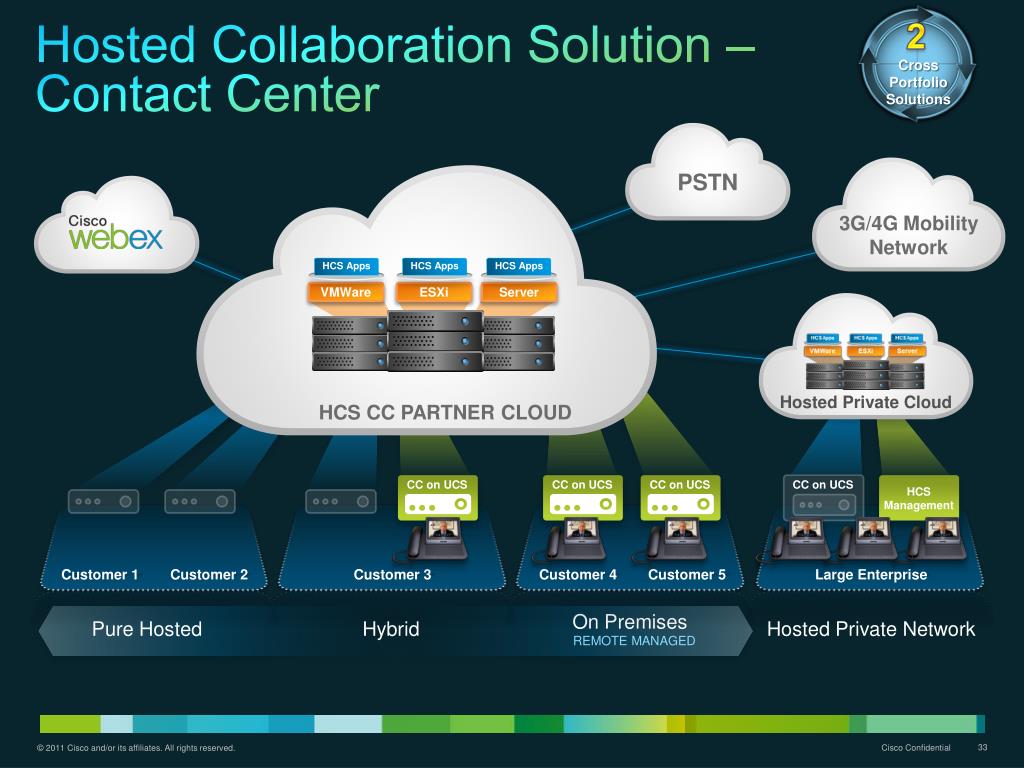Click the HCS CC PARTNER CLOUD label
1024x768 pixels.
(x=445, y=412)
